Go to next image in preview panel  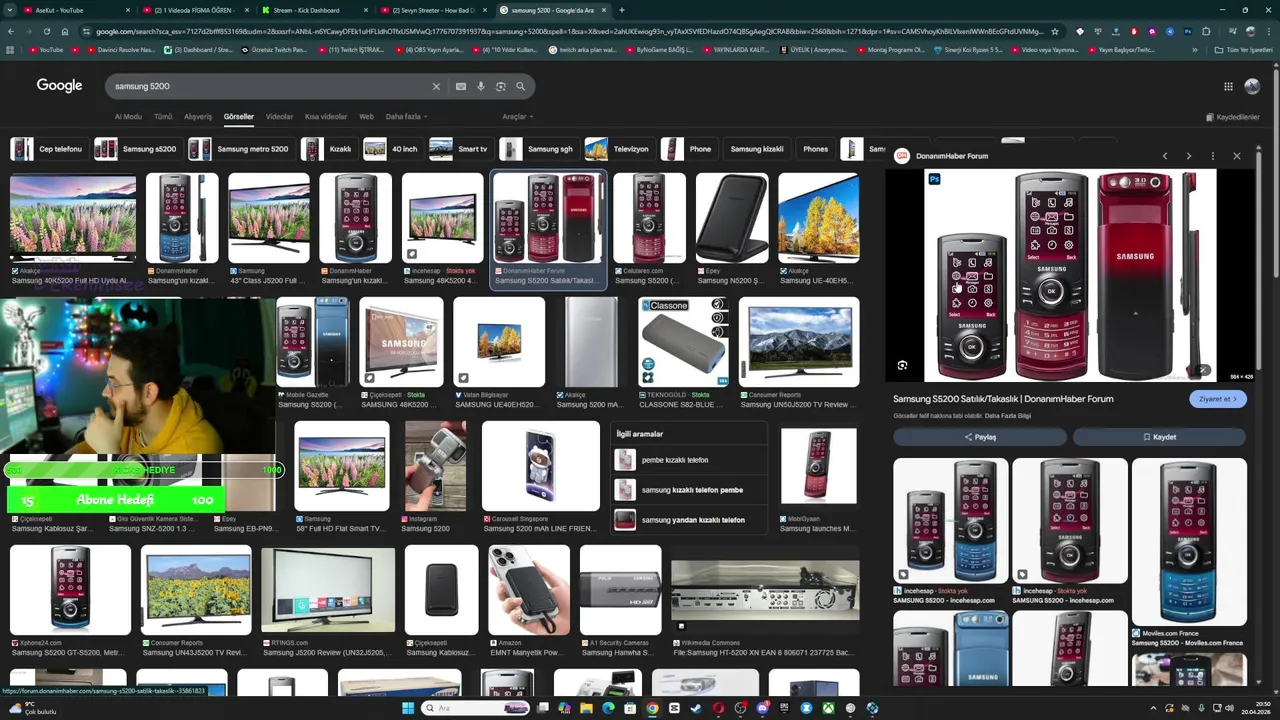point(1188,156)
